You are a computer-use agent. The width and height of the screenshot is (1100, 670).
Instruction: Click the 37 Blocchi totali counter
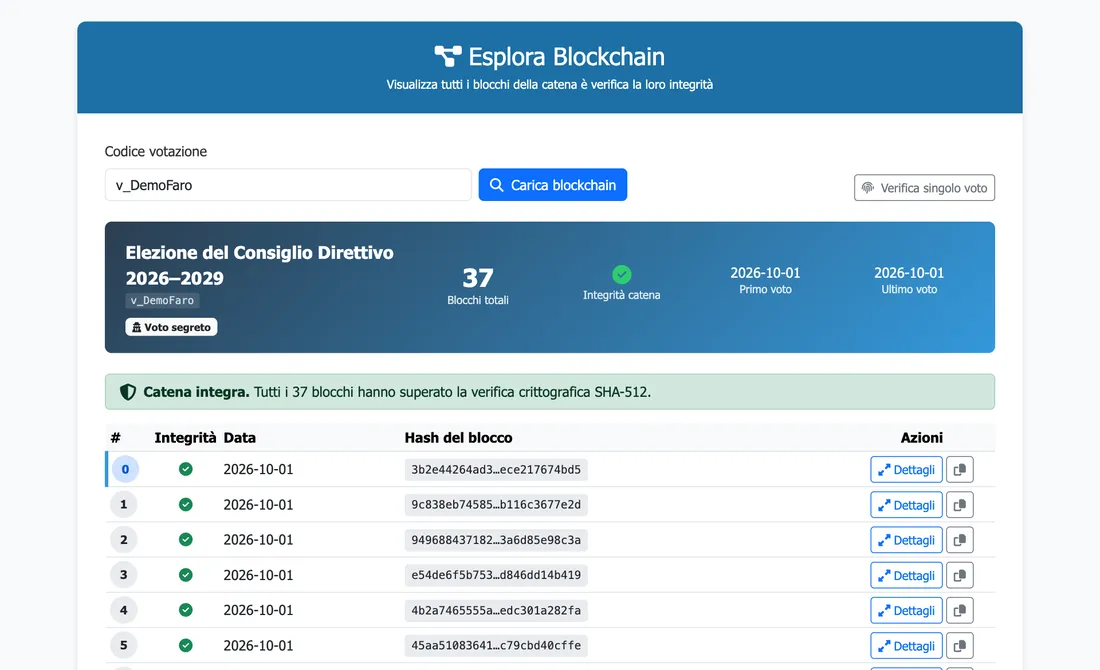pos(478,286)
